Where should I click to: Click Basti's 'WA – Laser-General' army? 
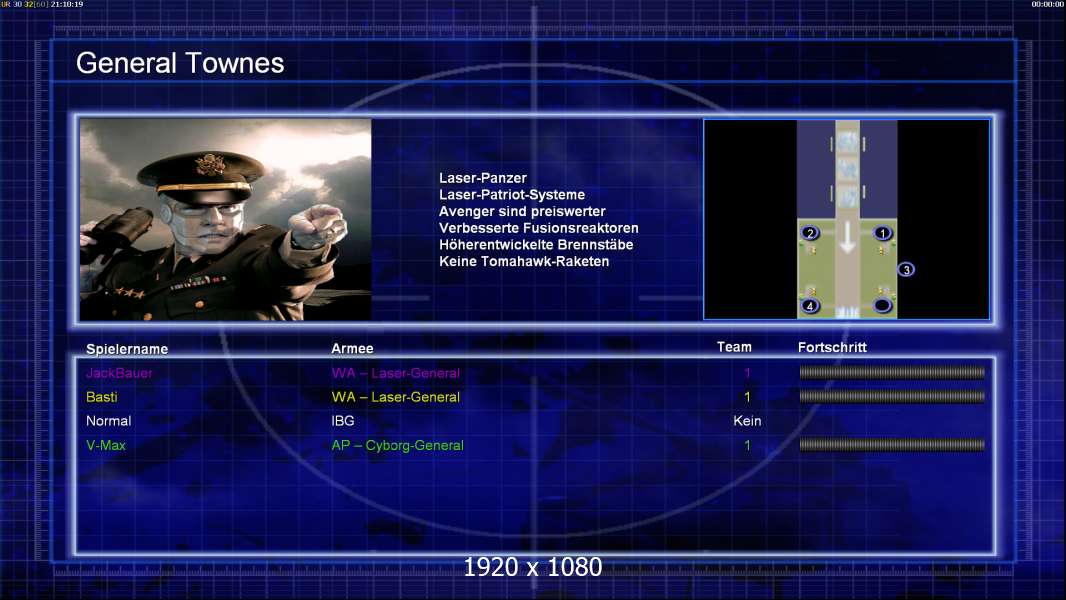396,397
